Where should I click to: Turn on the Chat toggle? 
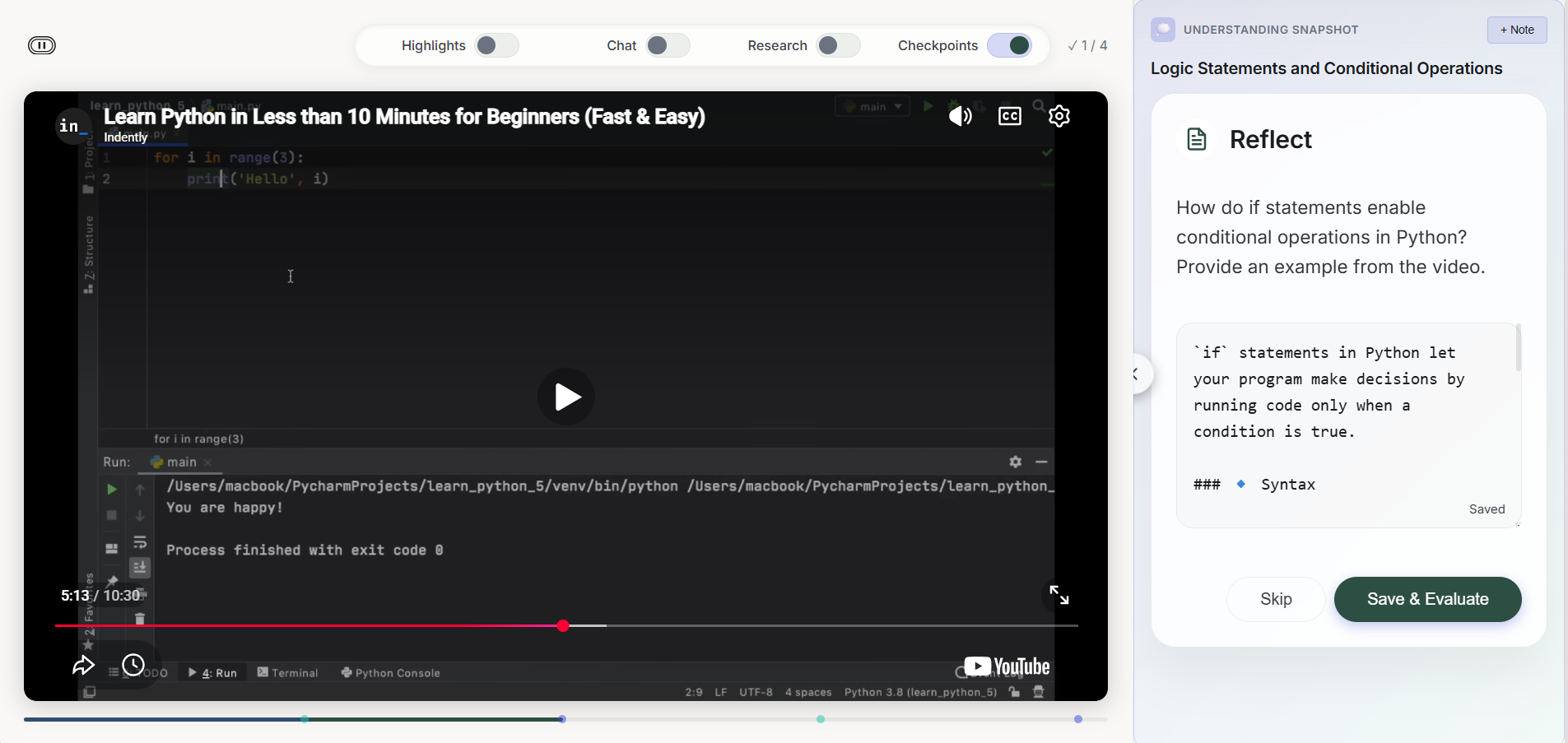668,45
